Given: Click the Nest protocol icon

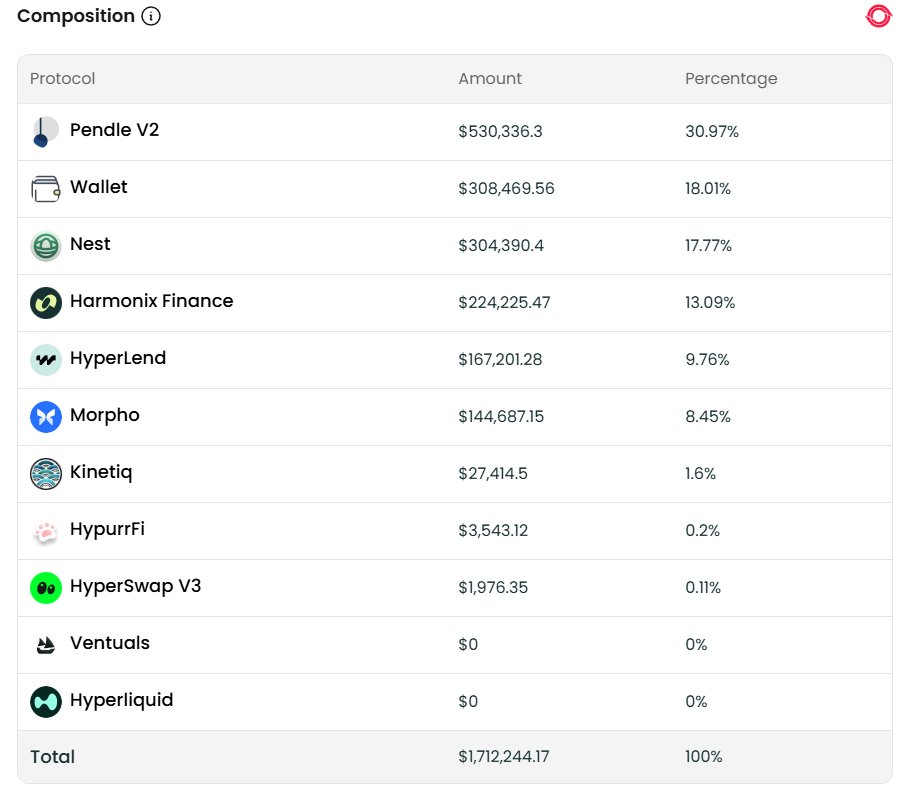Looking at the screenshot, I should click(x=45, y=246).
